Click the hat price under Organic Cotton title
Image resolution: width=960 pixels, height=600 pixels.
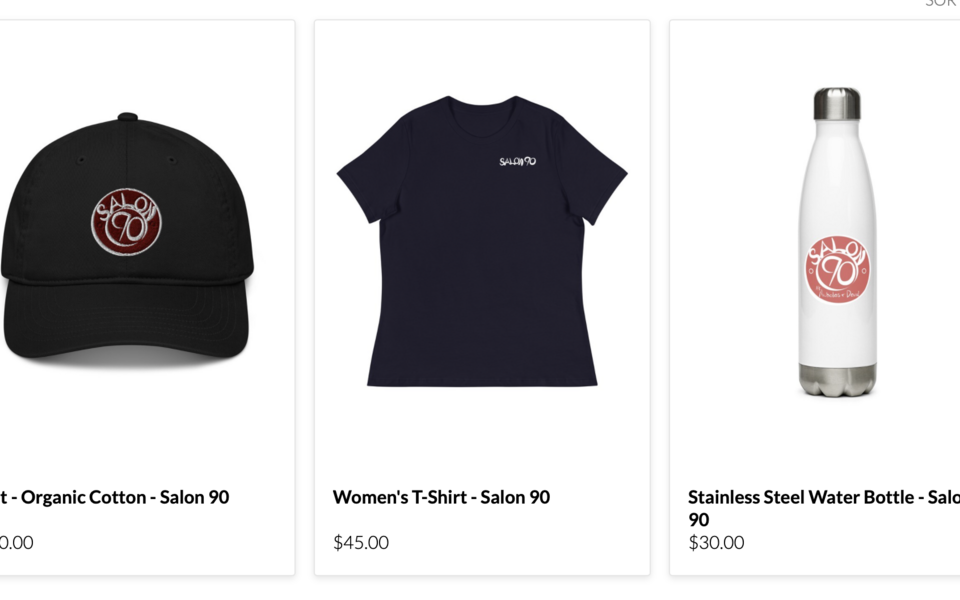point(17,543)
